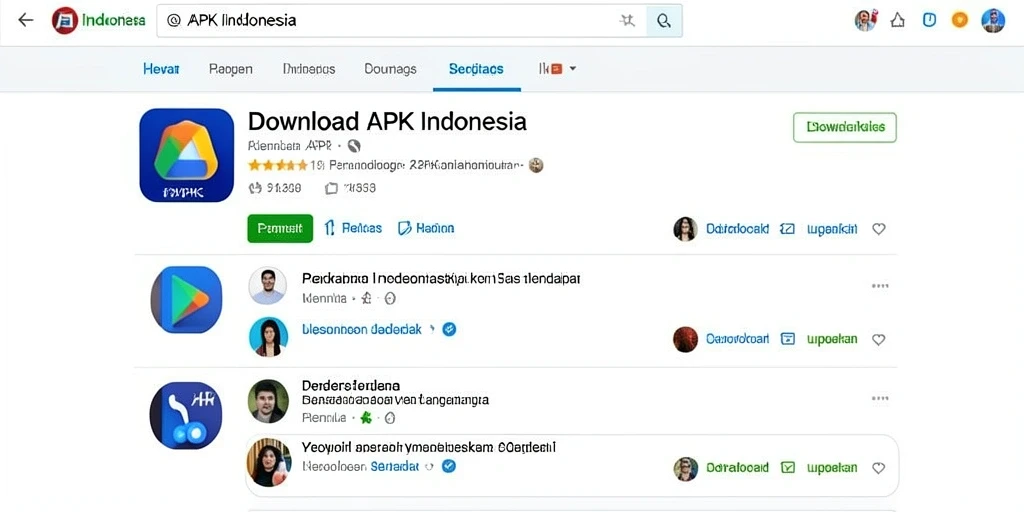1024x512 pixels.
Task: Clear search with the X icon
Action: (x=627, y=21)
